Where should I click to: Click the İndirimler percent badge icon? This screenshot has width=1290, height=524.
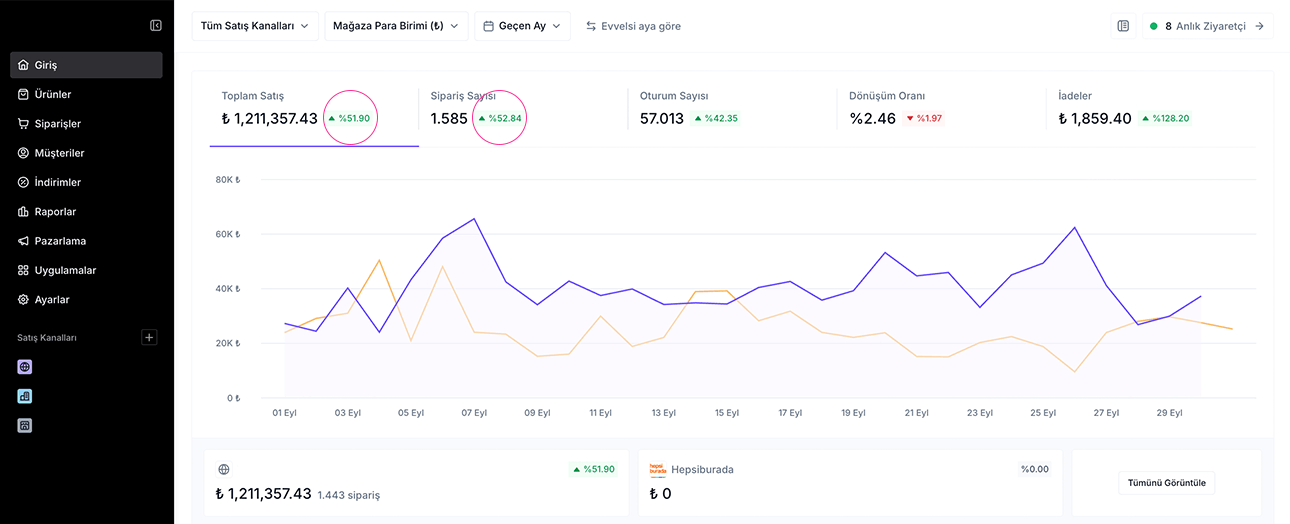[24, 182]
